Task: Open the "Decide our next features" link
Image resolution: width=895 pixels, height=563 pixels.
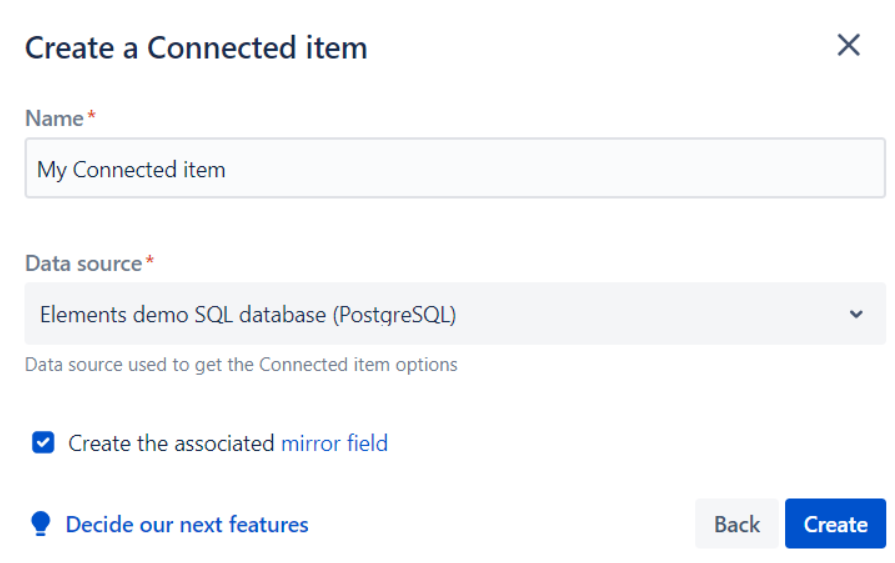Action: click(187, 524)
